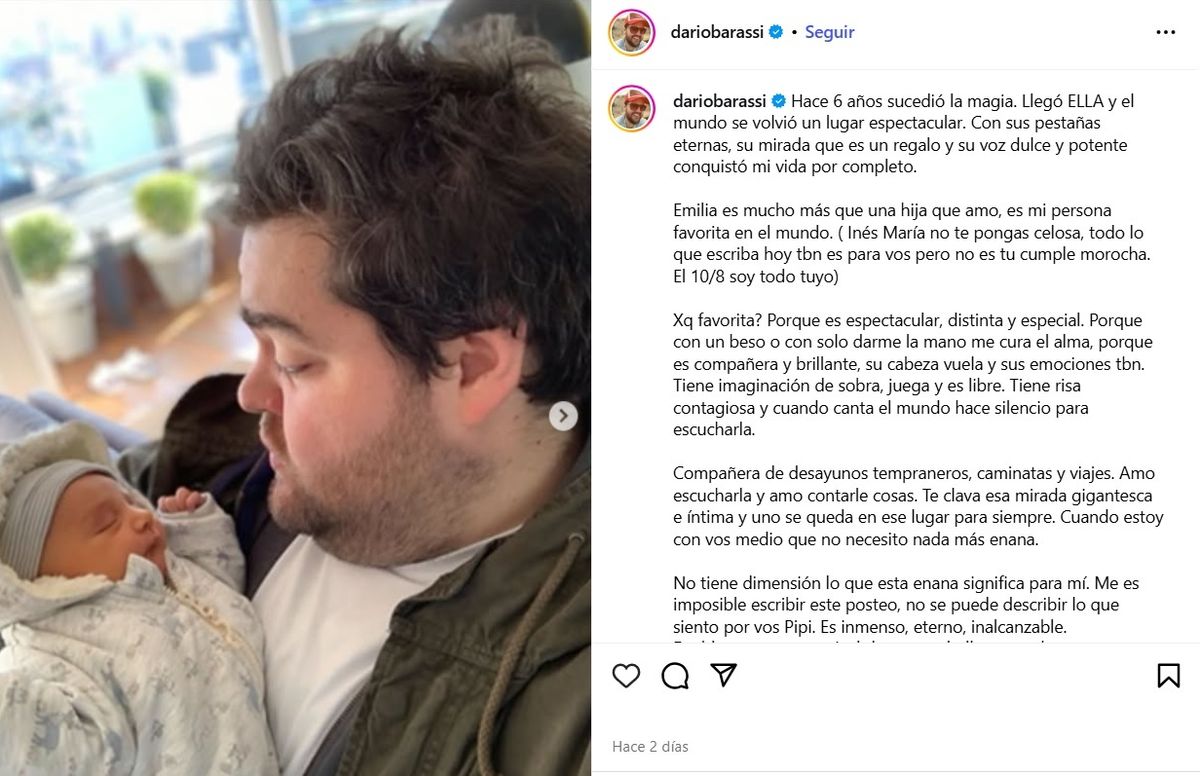Advance to the next photo with the carousel arrow

pyautogui.click(x=563, y=416)
